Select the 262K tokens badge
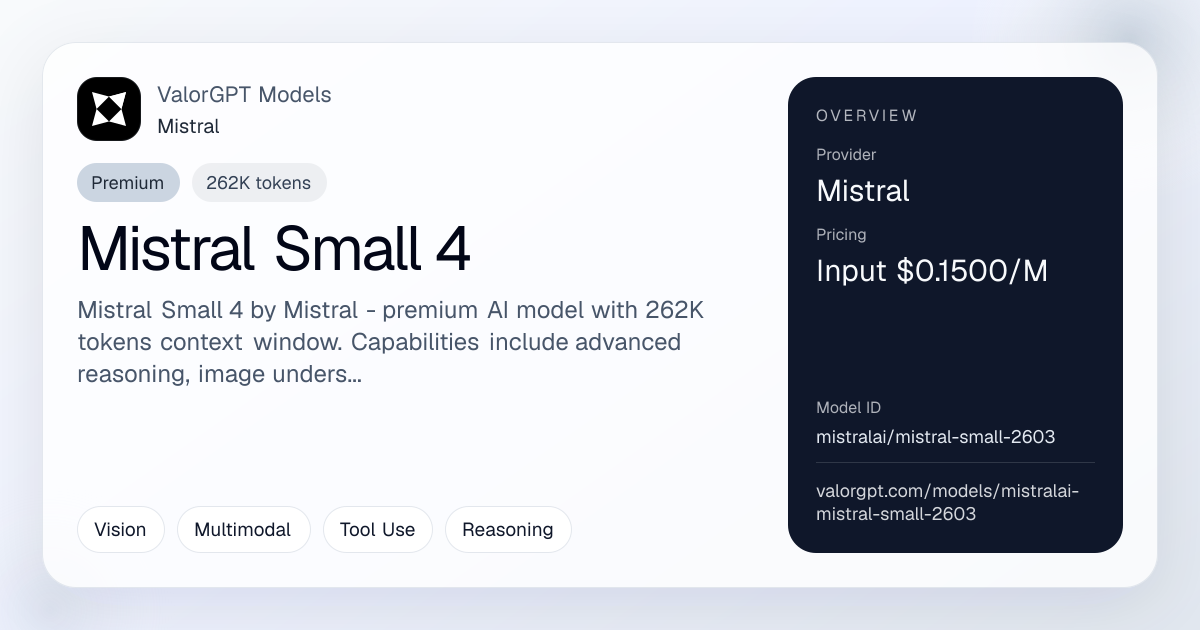This screenshot has height=630, width=1200. click(x=259, y=183)
